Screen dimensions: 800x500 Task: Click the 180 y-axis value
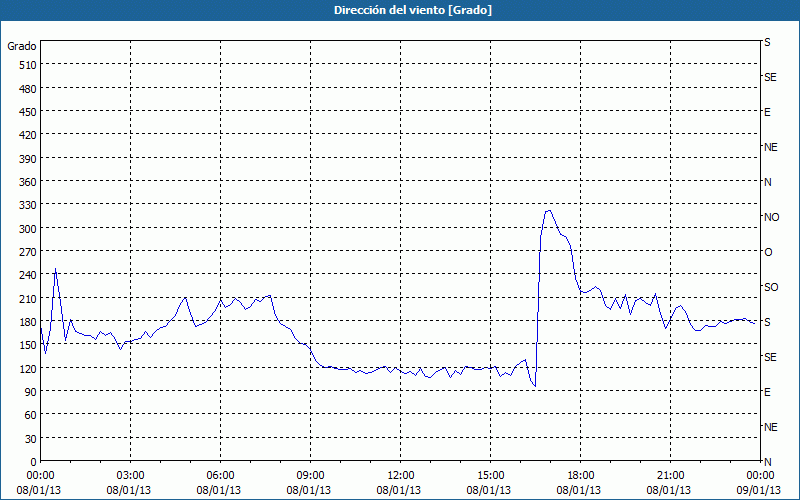tap(28, 322)
